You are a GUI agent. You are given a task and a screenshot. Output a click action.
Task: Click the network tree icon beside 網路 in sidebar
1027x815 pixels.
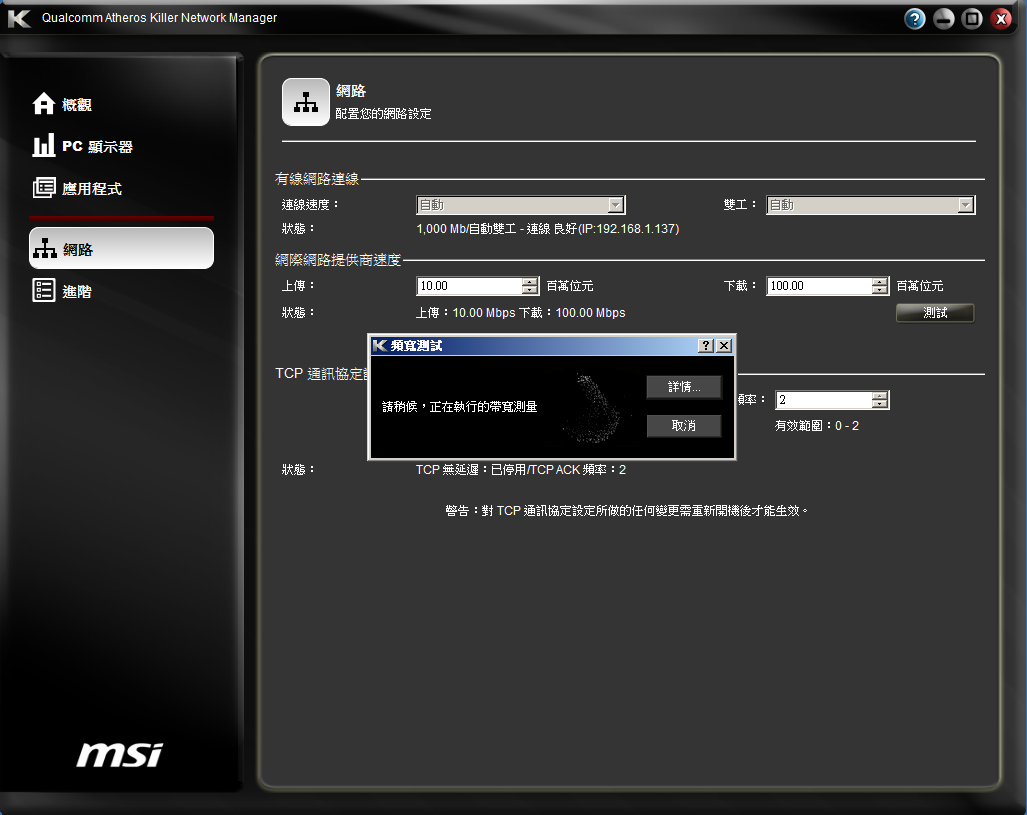coord(45,249)
